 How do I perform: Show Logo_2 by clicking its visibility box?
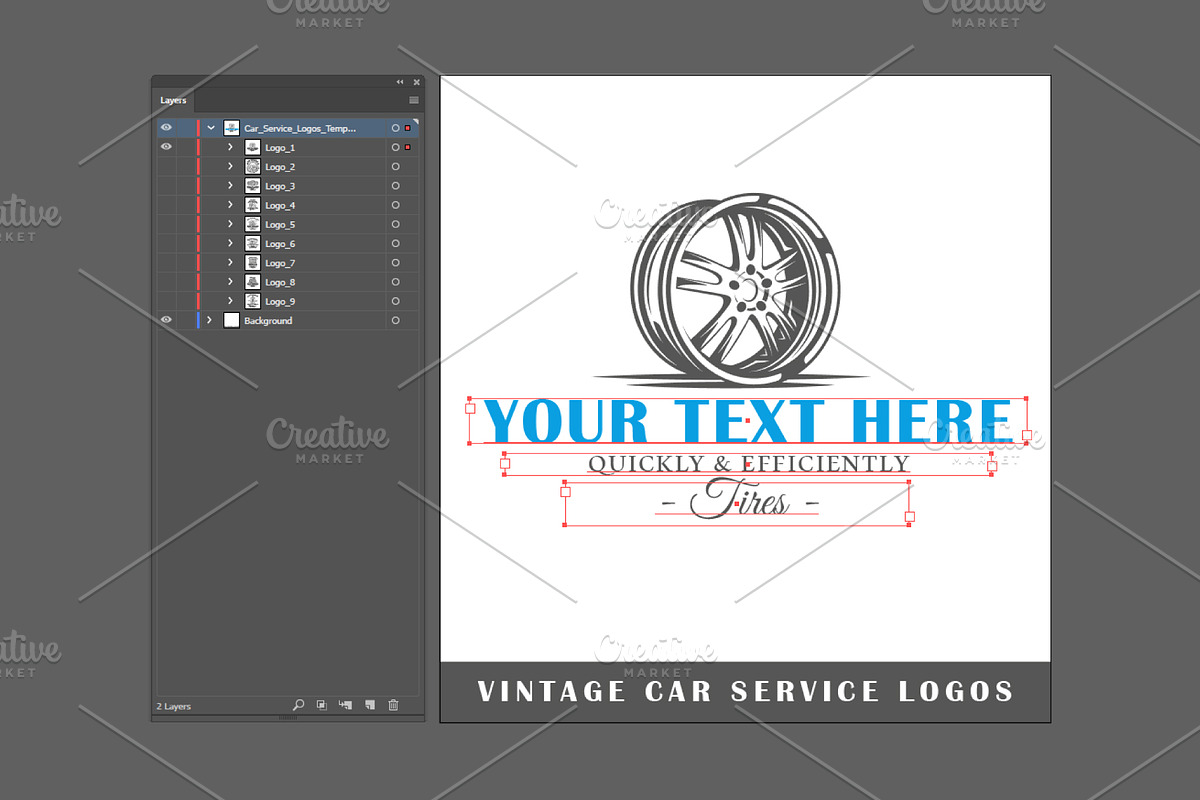(x=166, y=167)
